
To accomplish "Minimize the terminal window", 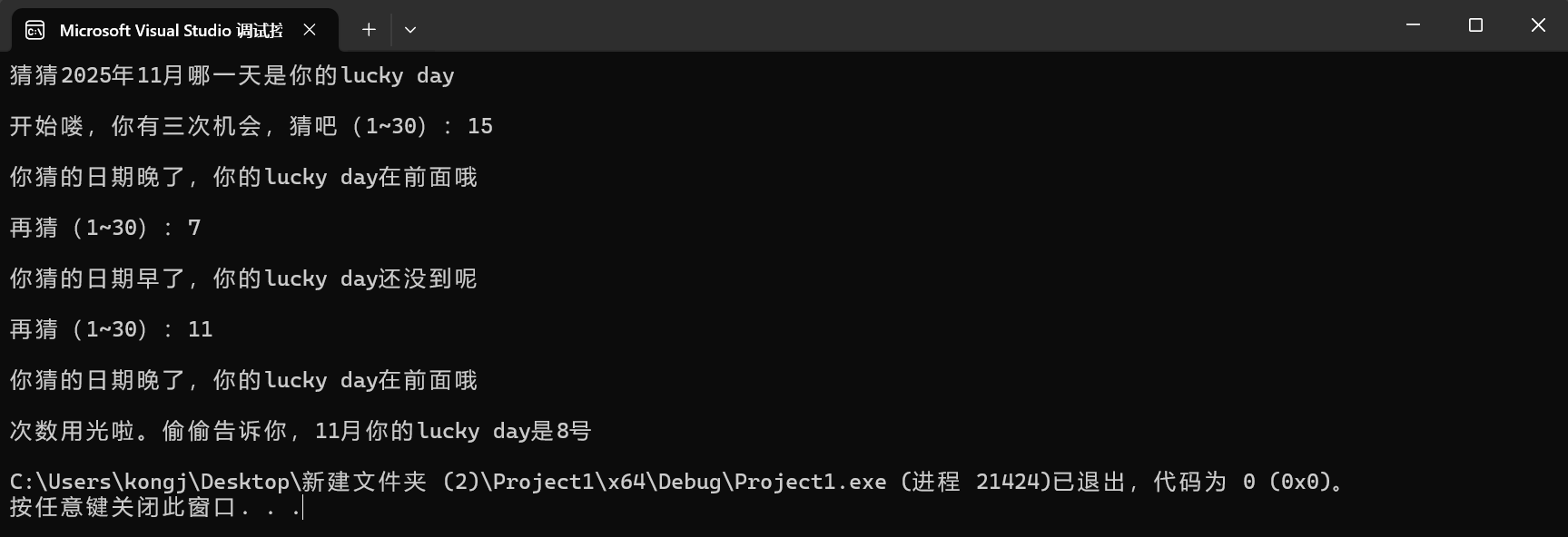I will [x=1413, y=25].
